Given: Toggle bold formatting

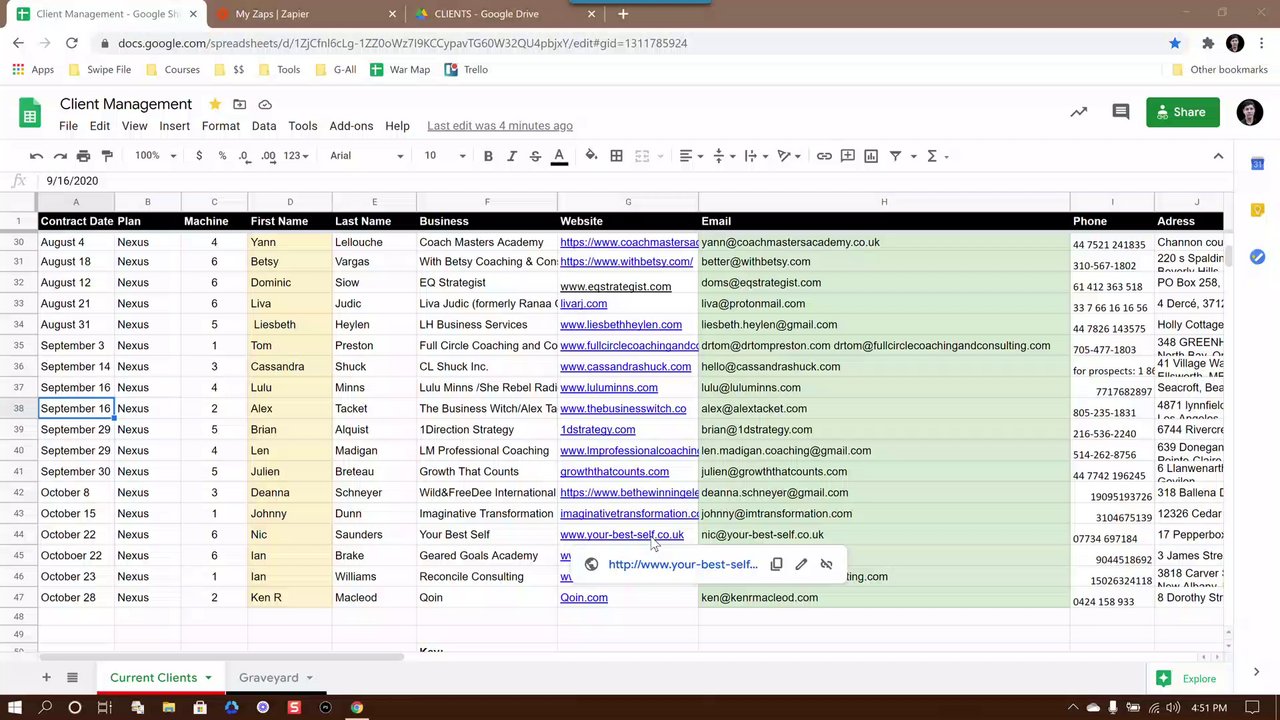Looking at the screenshot, I should (488, 156).
